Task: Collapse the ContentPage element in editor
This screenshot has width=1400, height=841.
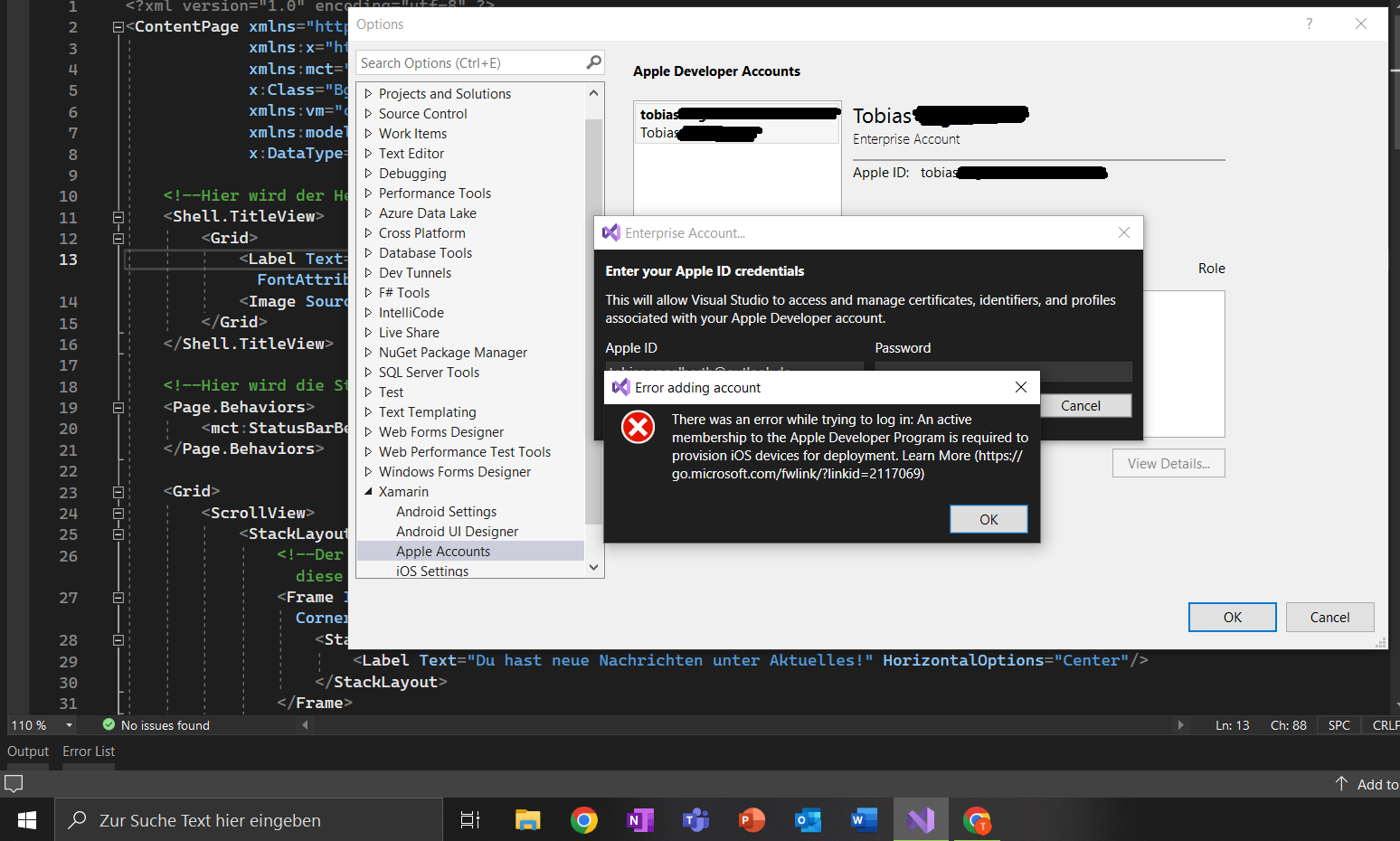Action: 118,27
